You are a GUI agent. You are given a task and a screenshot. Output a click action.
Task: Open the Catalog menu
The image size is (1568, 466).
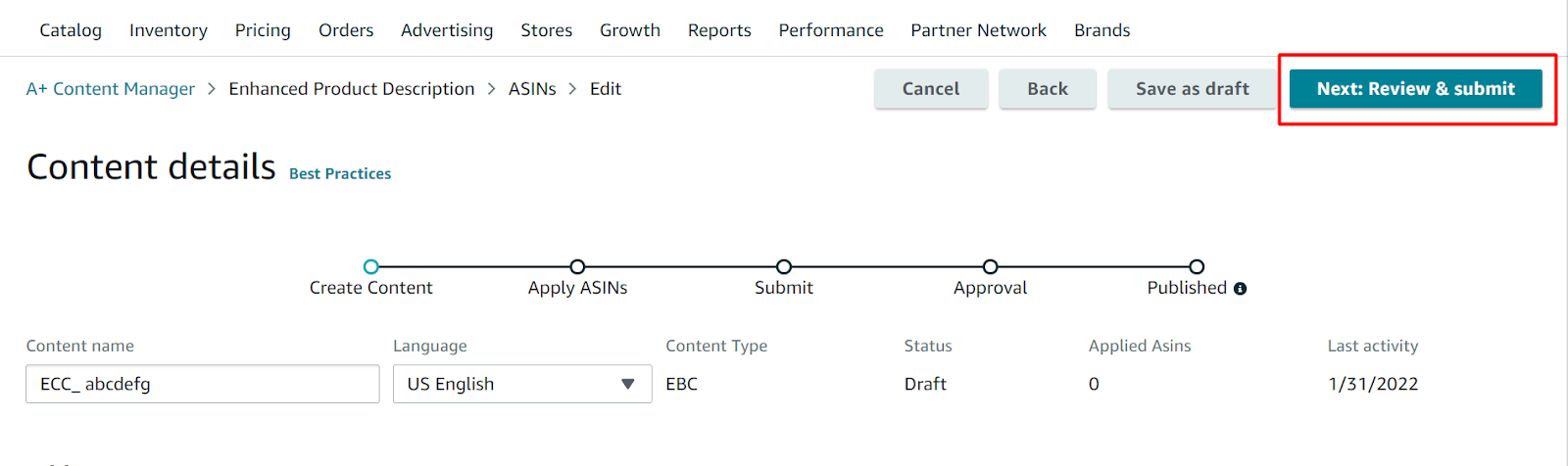point(71,30)
